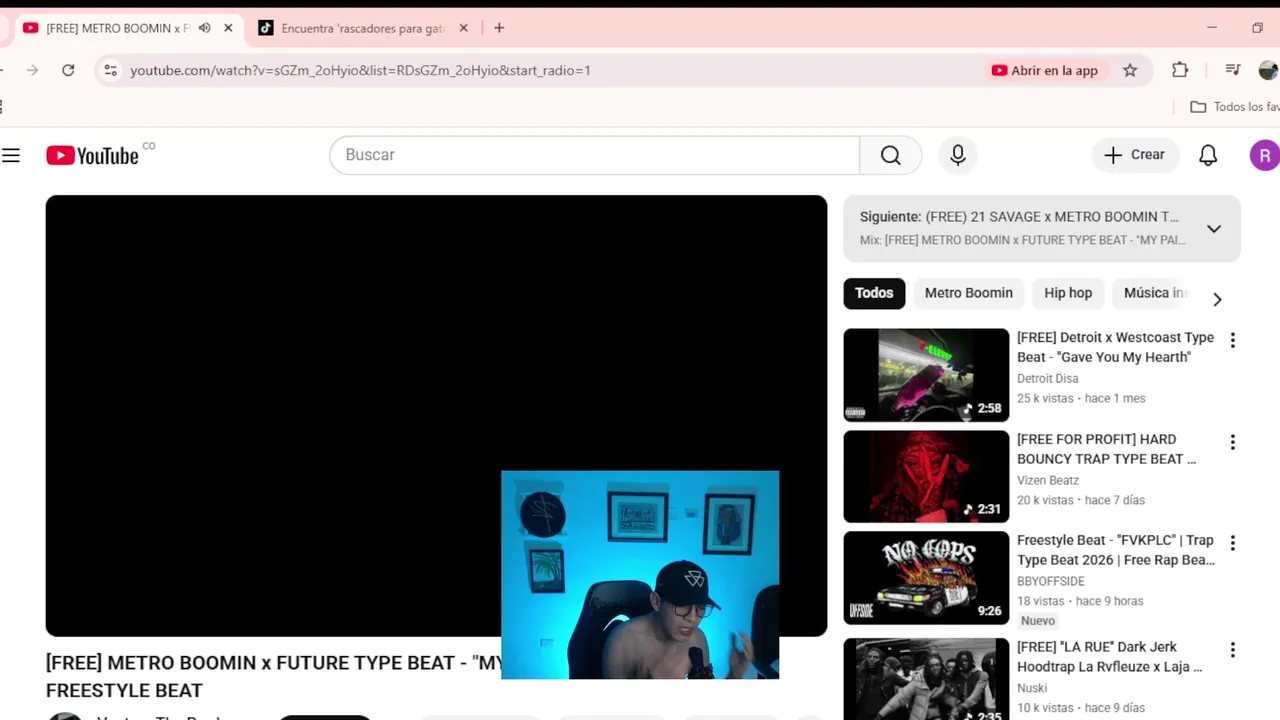Minimize the Chrome window
Image resolution: width=1280 pixels, height=720 pixels.
pyautogui.click(x=1212, y=28)
